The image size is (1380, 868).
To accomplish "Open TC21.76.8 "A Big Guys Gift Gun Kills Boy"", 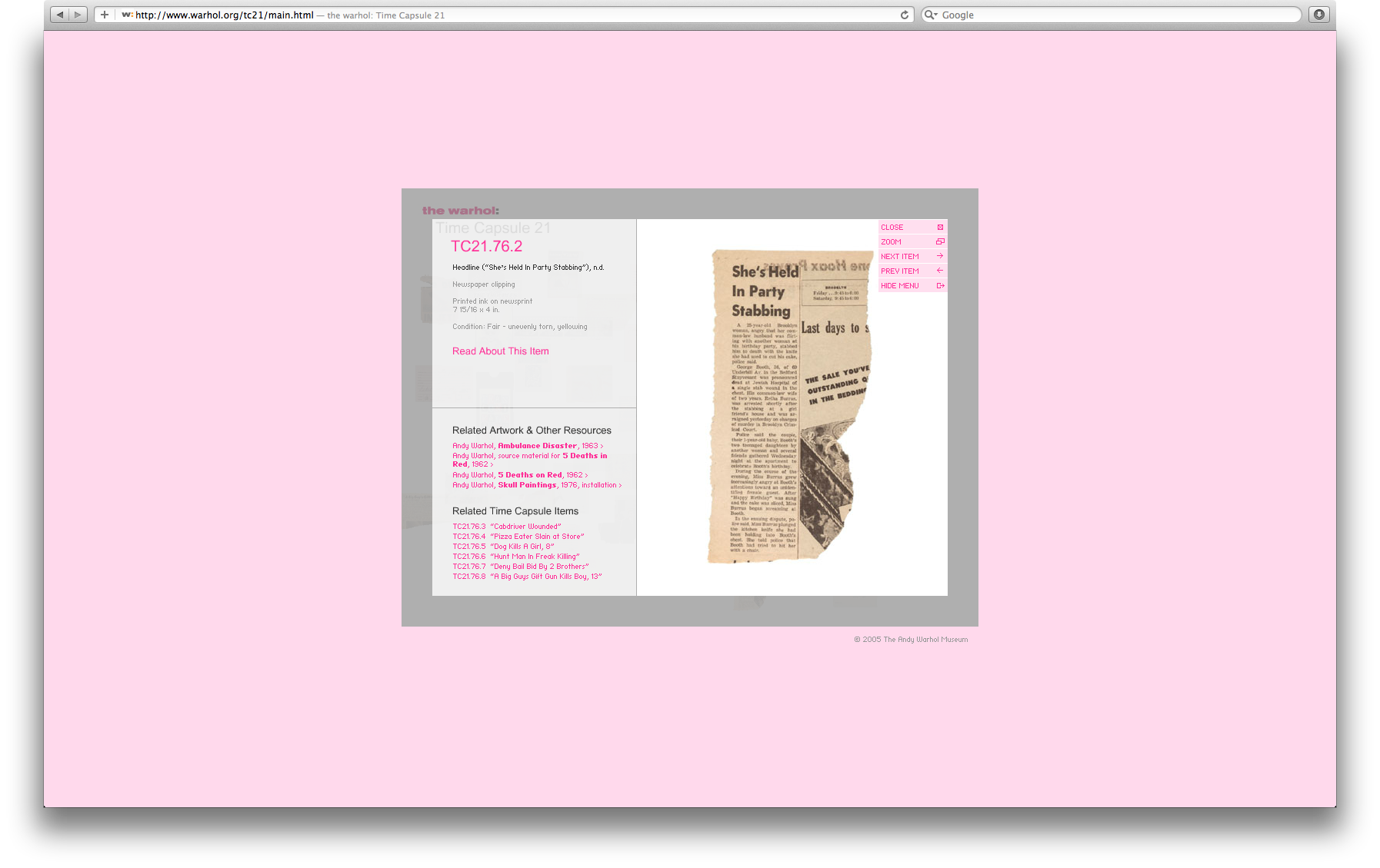I will [527, 576].
